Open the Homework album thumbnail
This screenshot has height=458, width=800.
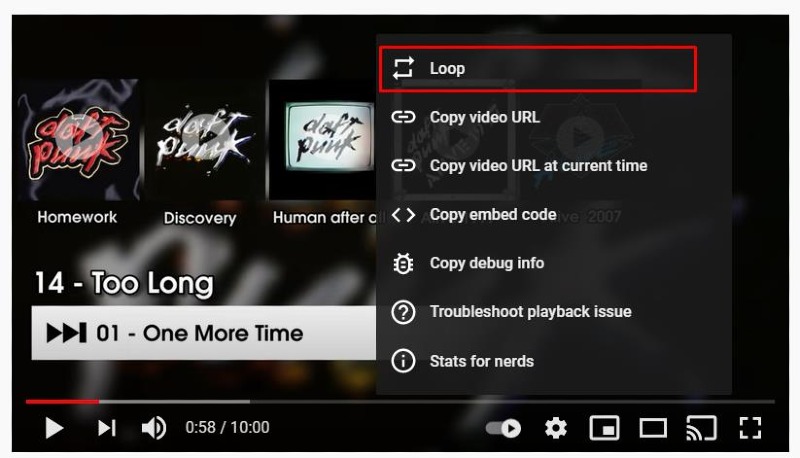click(78, 139)
